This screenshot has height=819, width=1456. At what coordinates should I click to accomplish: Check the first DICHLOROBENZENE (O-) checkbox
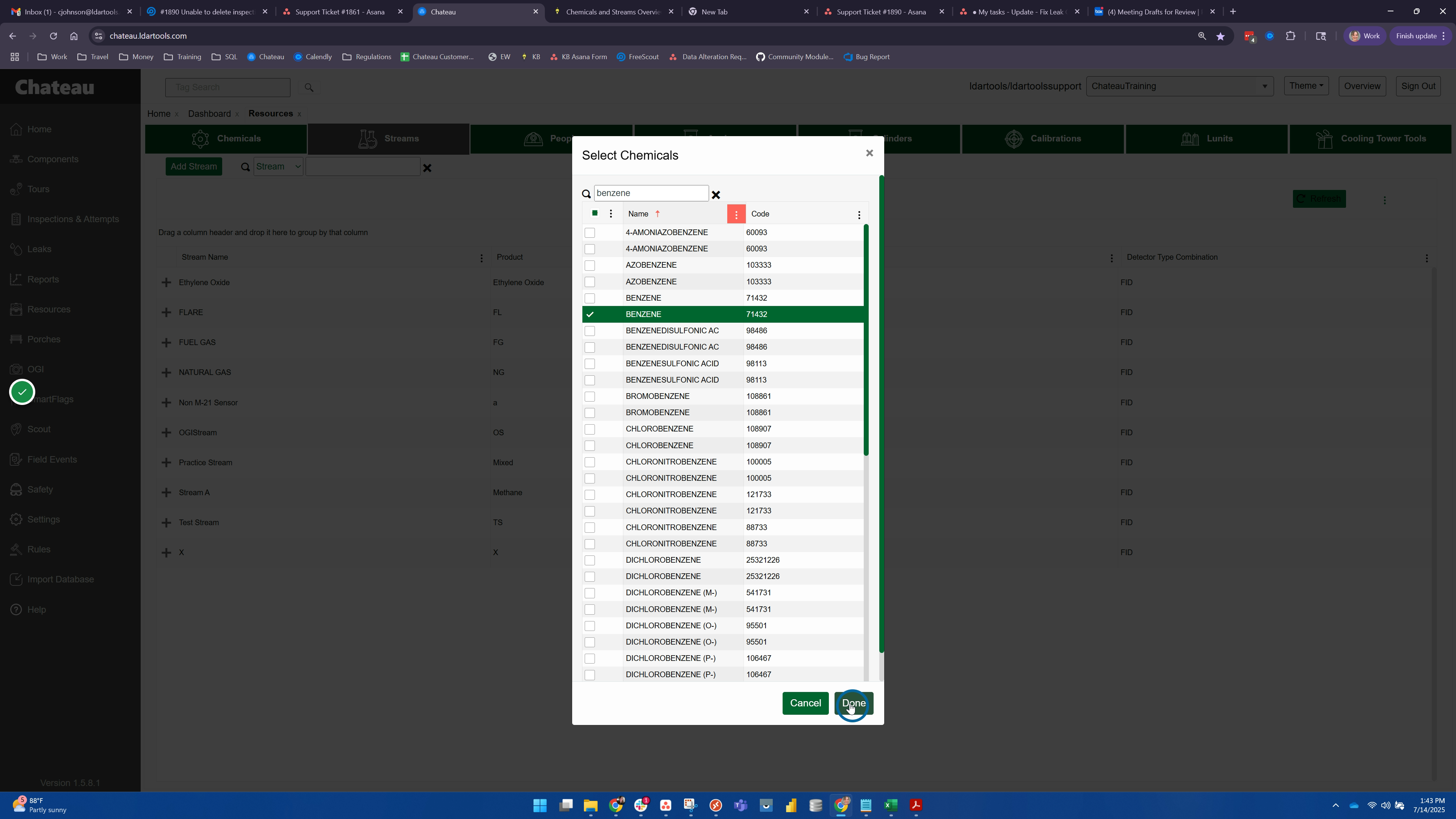pyautogui.click(x=590, y=626)
